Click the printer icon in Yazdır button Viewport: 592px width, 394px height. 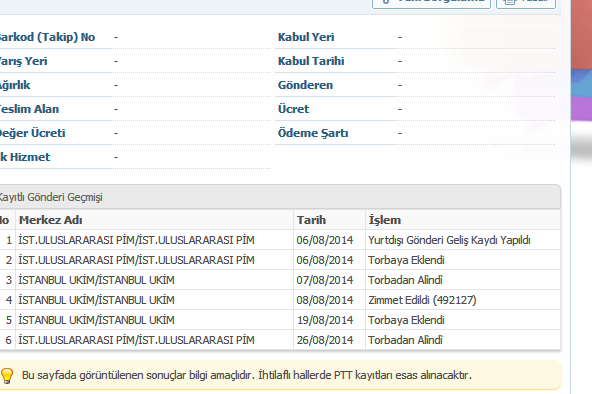tap(510, 2)
